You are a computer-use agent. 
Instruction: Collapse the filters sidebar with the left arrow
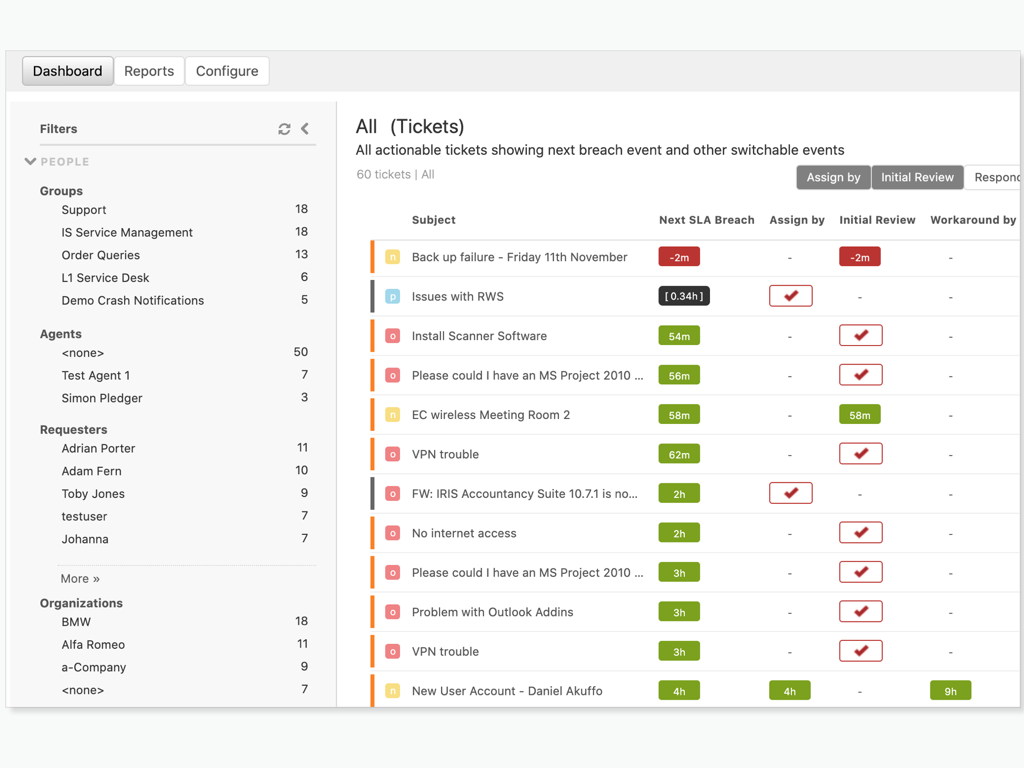(305, 129)
